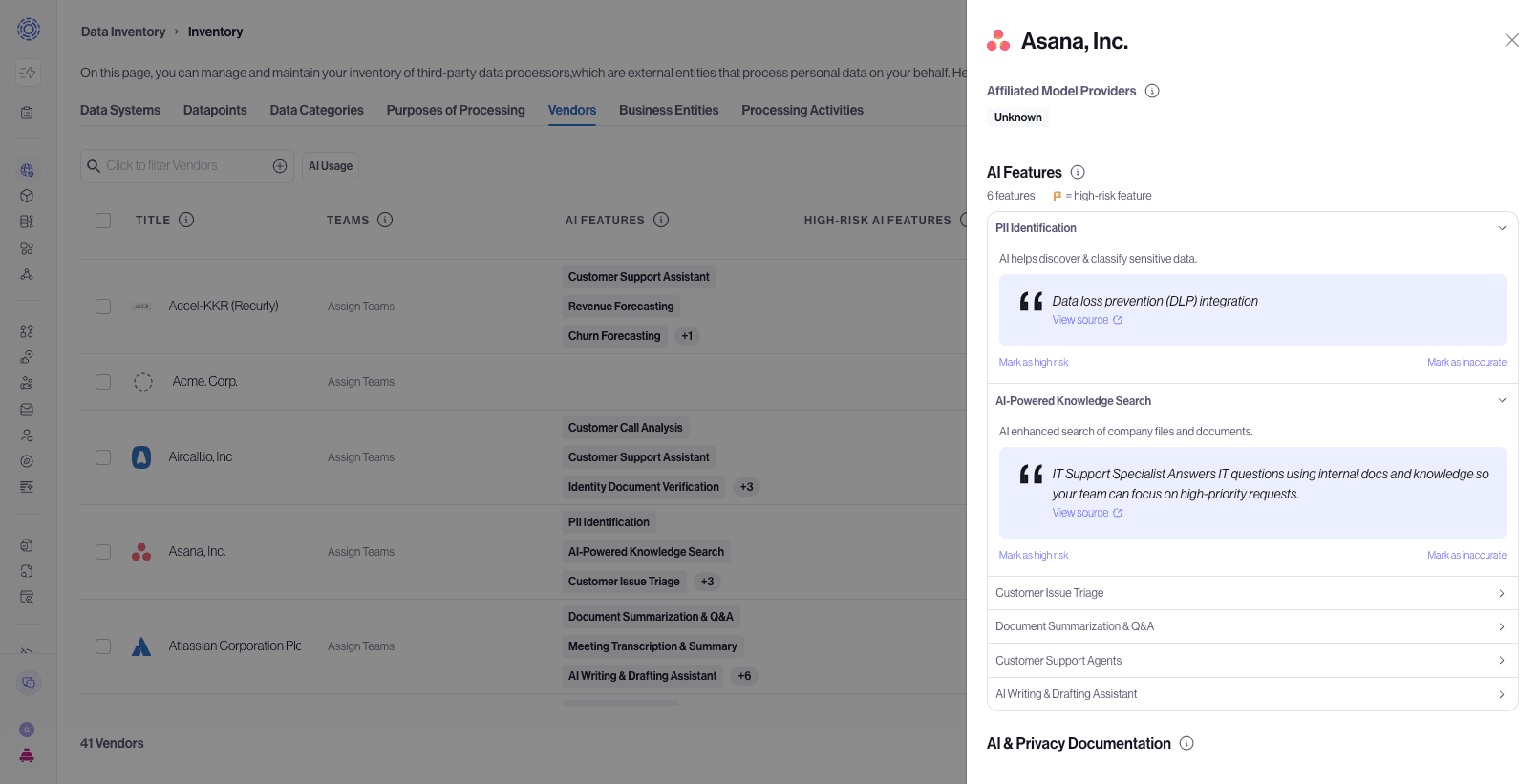1539x784 pixels.
Task: Open the database tree sidebar icon
Action: click(27, 222)
